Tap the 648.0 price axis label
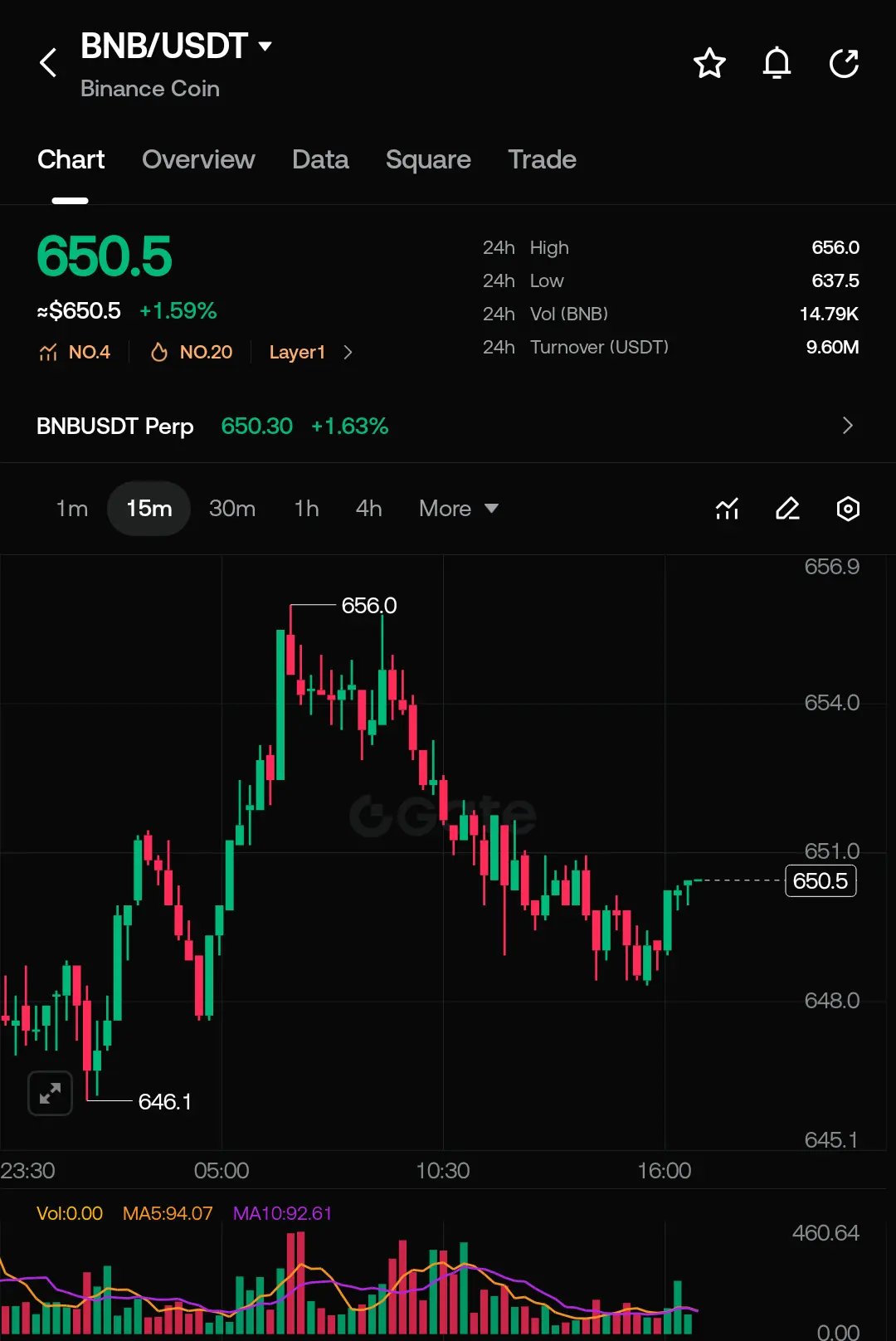Image resolution: width=896 pixels, height=1341 pixels. coord(831,1001)
